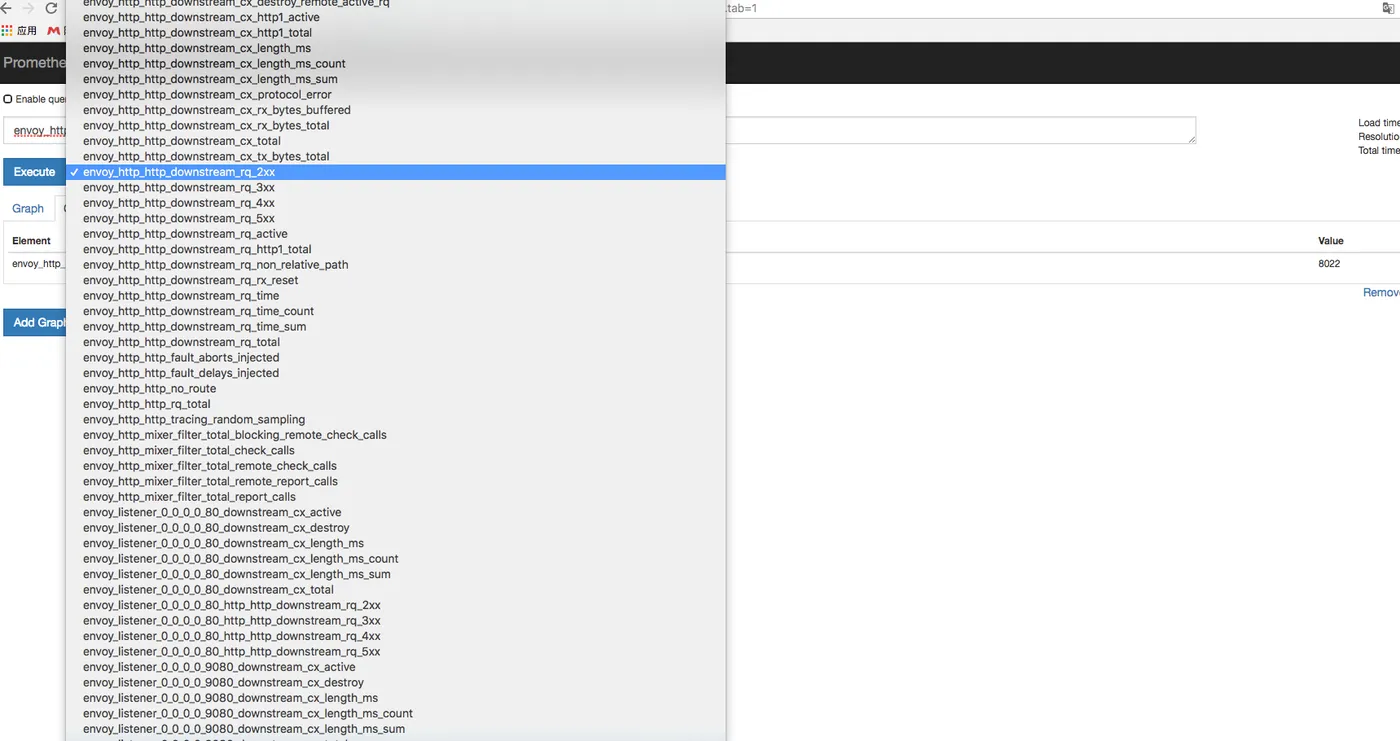Viewport: 1400px width, 741px height.
Task: Pick envoy_http_http_no_route metric
Action: point(396,389)
